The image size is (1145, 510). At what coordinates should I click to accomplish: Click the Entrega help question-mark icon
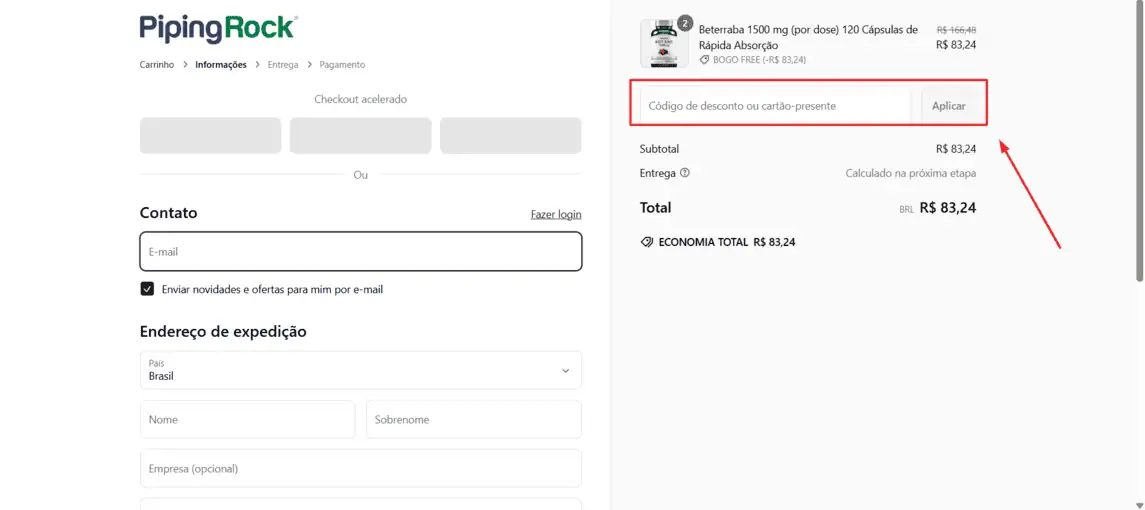click(x=685, y=173)
